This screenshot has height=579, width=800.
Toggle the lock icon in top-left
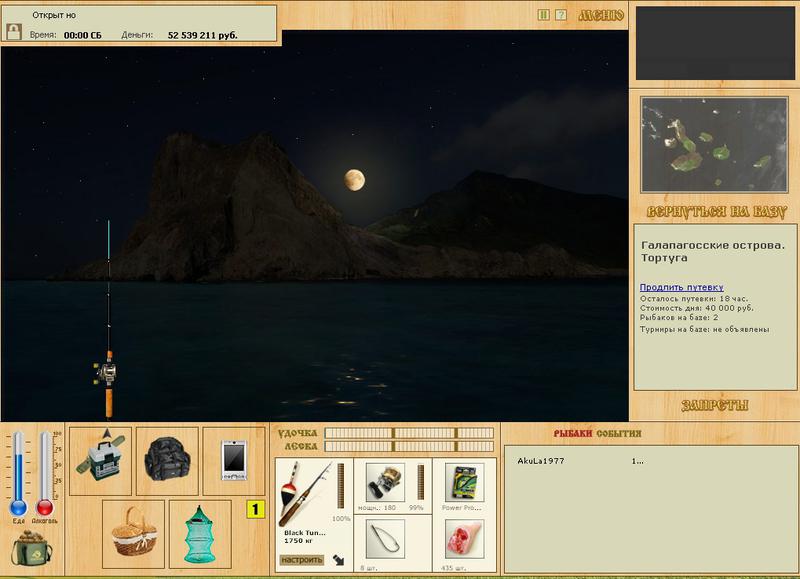click(x=14, y=32)
